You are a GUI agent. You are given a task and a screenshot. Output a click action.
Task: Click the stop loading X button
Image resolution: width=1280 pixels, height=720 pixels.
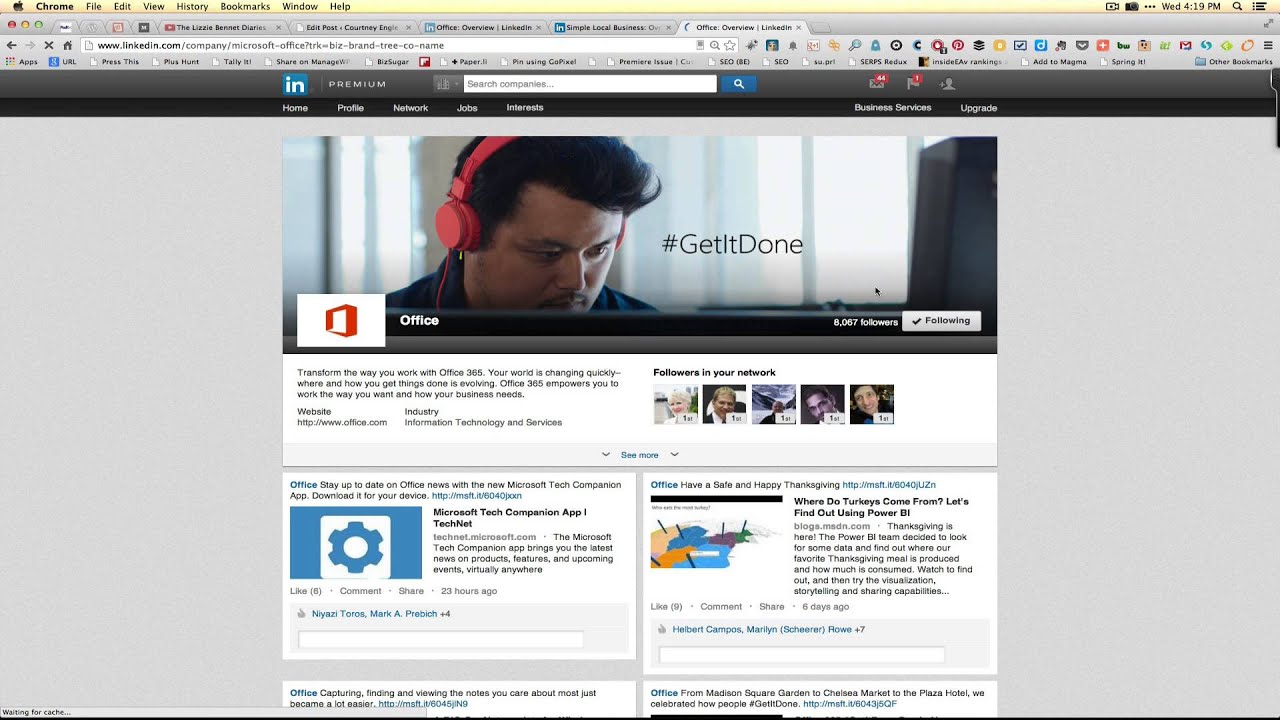48,45
